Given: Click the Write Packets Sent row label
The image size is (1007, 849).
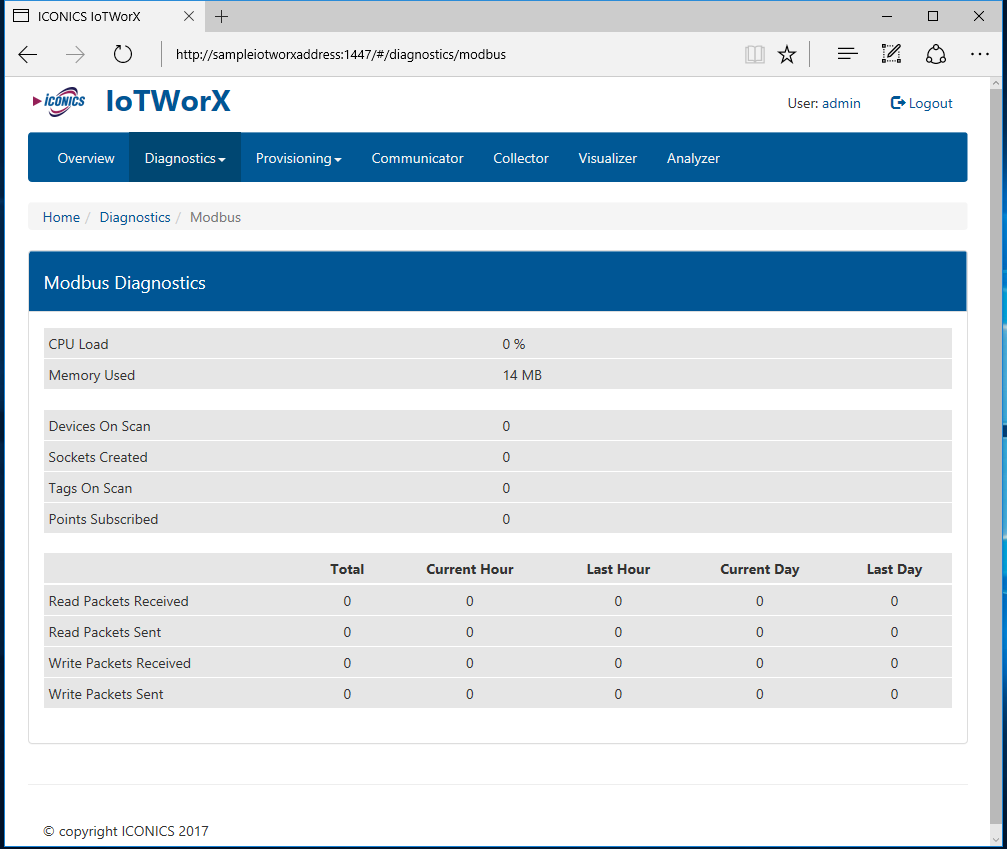Looking at the screenshot, I should click(x=106, y=694).
